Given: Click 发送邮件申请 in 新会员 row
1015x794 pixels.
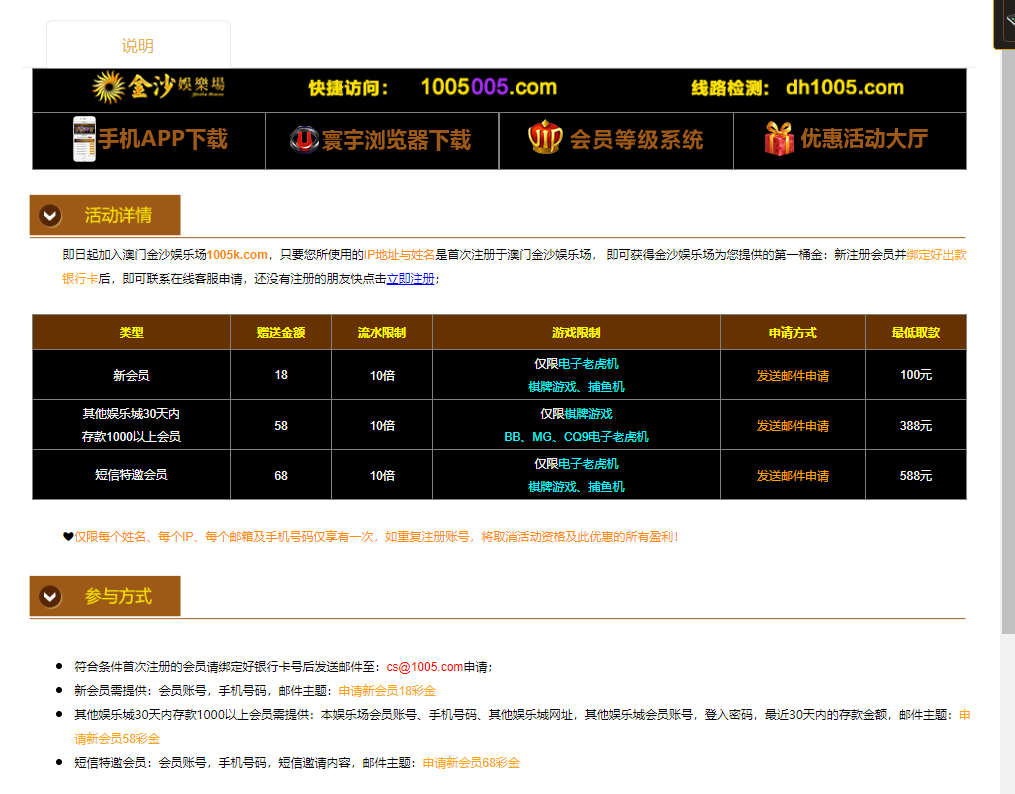Looking at the screenshot, I should point(792,375).
